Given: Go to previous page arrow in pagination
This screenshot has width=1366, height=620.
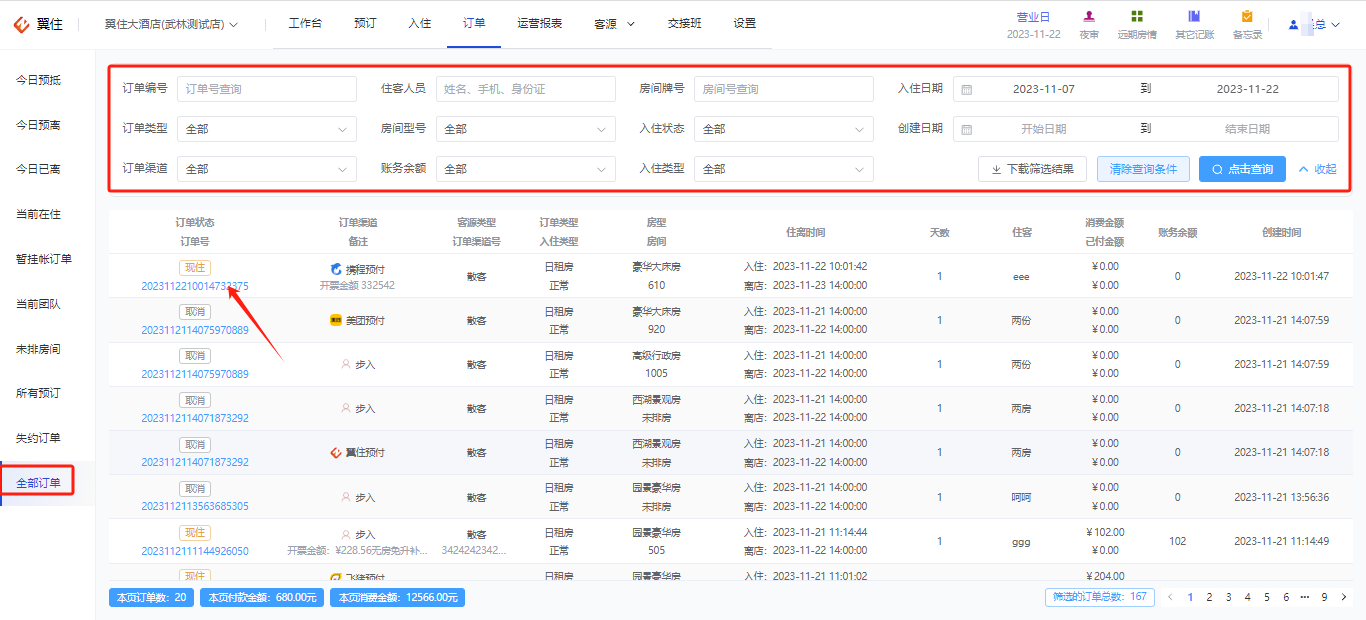Looking at the screenshot, I should (1170, 597).
